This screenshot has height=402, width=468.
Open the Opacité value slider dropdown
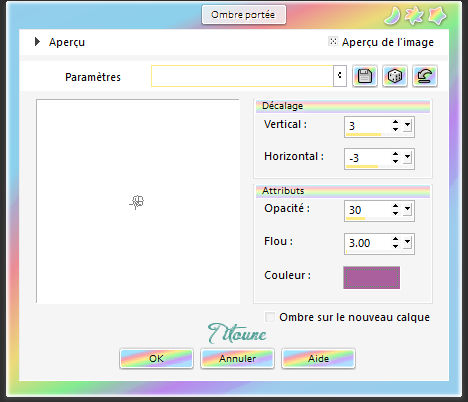click(x=407, y=210)
